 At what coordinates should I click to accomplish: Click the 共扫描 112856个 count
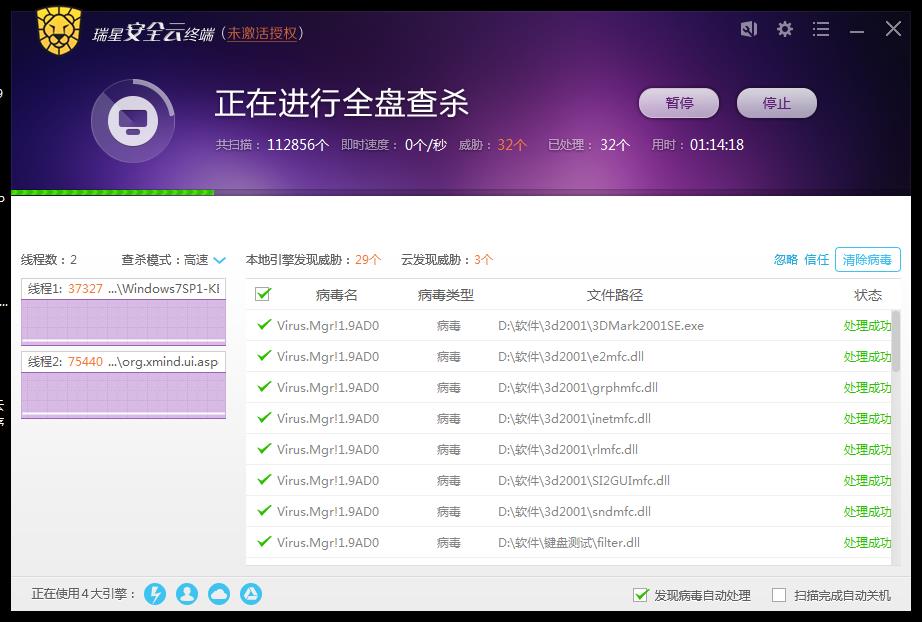[272, 145]
